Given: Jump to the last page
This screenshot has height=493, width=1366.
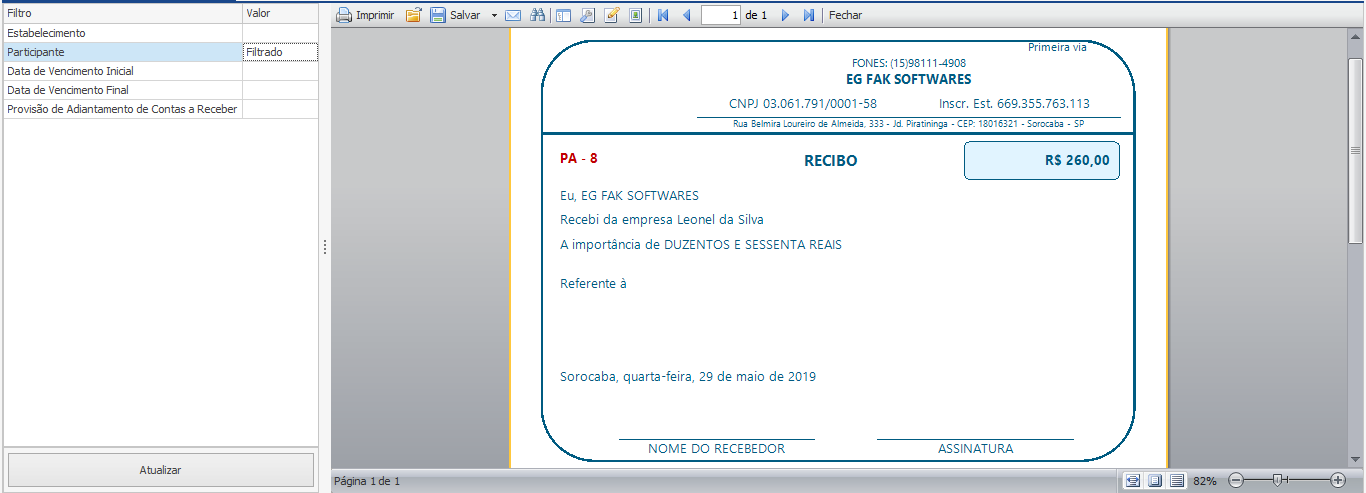Looking at the screenshot, I should tap(809, 15).
